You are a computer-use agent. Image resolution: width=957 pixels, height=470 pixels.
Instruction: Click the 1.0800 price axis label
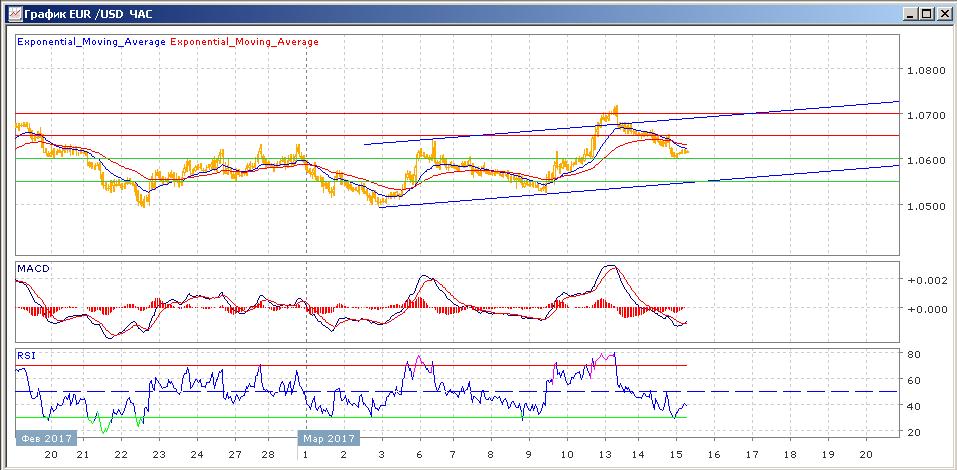926,71
